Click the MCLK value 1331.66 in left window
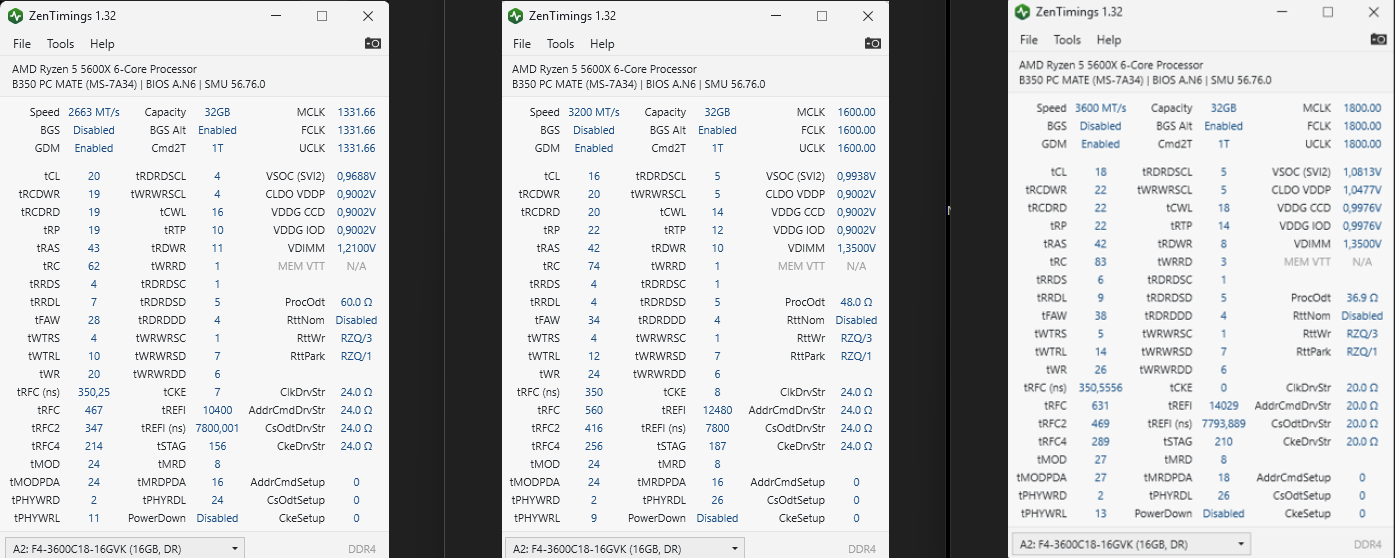Screen dimensions: 1395x558 tap(357, 112)
